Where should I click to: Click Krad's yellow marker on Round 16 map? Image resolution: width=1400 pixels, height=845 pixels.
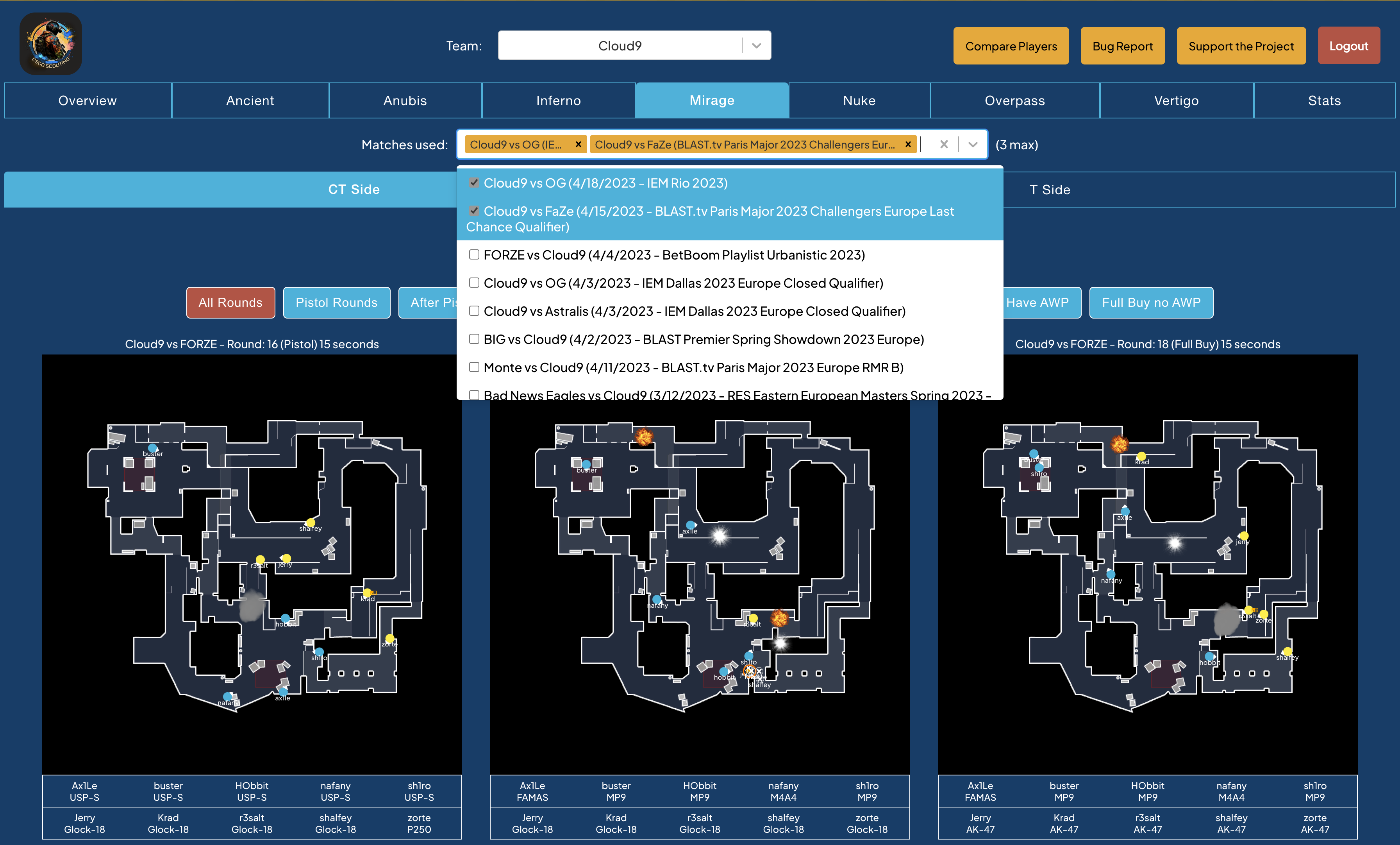[x=367, y=593]
